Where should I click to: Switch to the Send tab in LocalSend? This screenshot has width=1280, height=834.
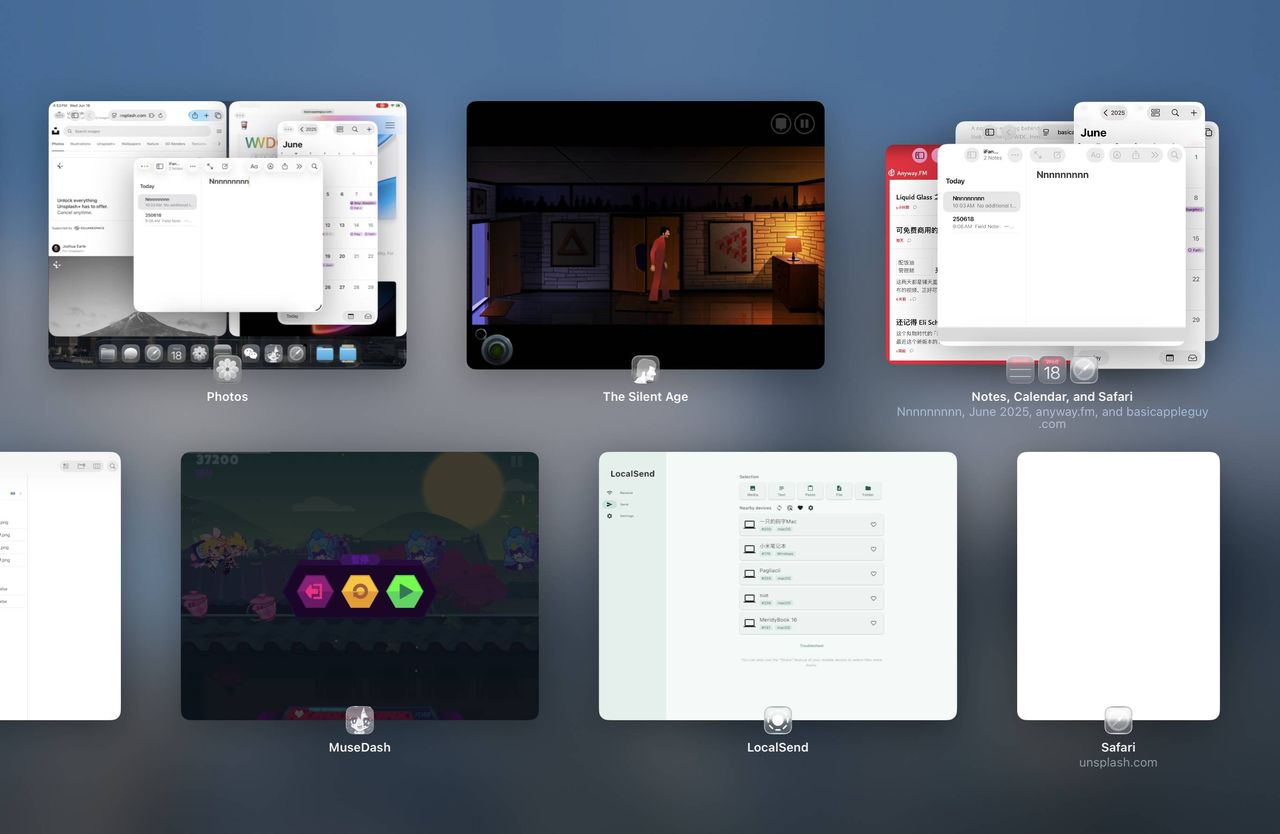[609, 504]
